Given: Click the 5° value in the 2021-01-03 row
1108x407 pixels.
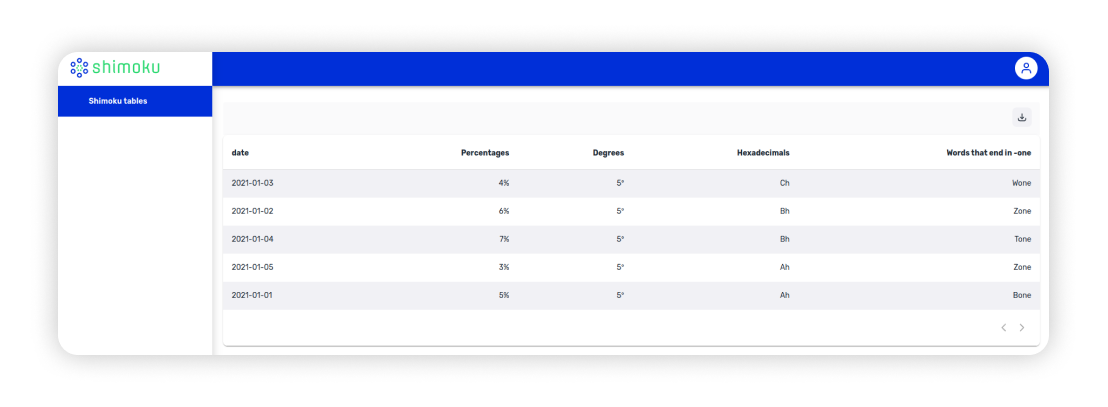Looking at the screenshot, I should pos(620,183).
